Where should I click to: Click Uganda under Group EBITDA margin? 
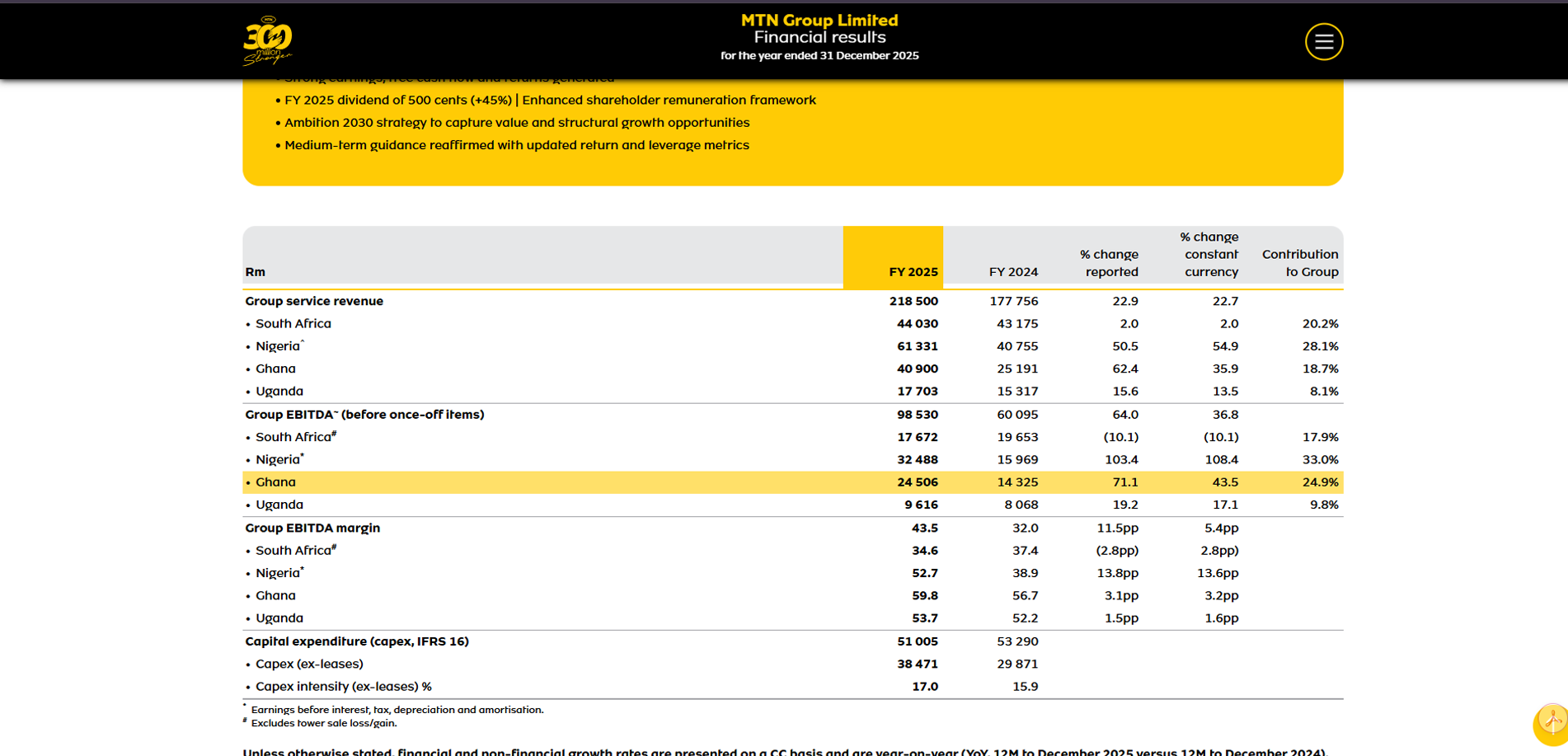coord(279,618)
